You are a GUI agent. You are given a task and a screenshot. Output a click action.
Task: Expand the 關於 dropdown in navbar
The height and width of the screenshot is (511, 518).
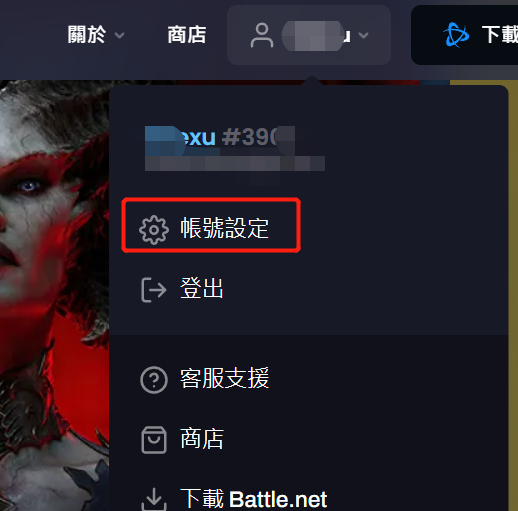[96, 35]
